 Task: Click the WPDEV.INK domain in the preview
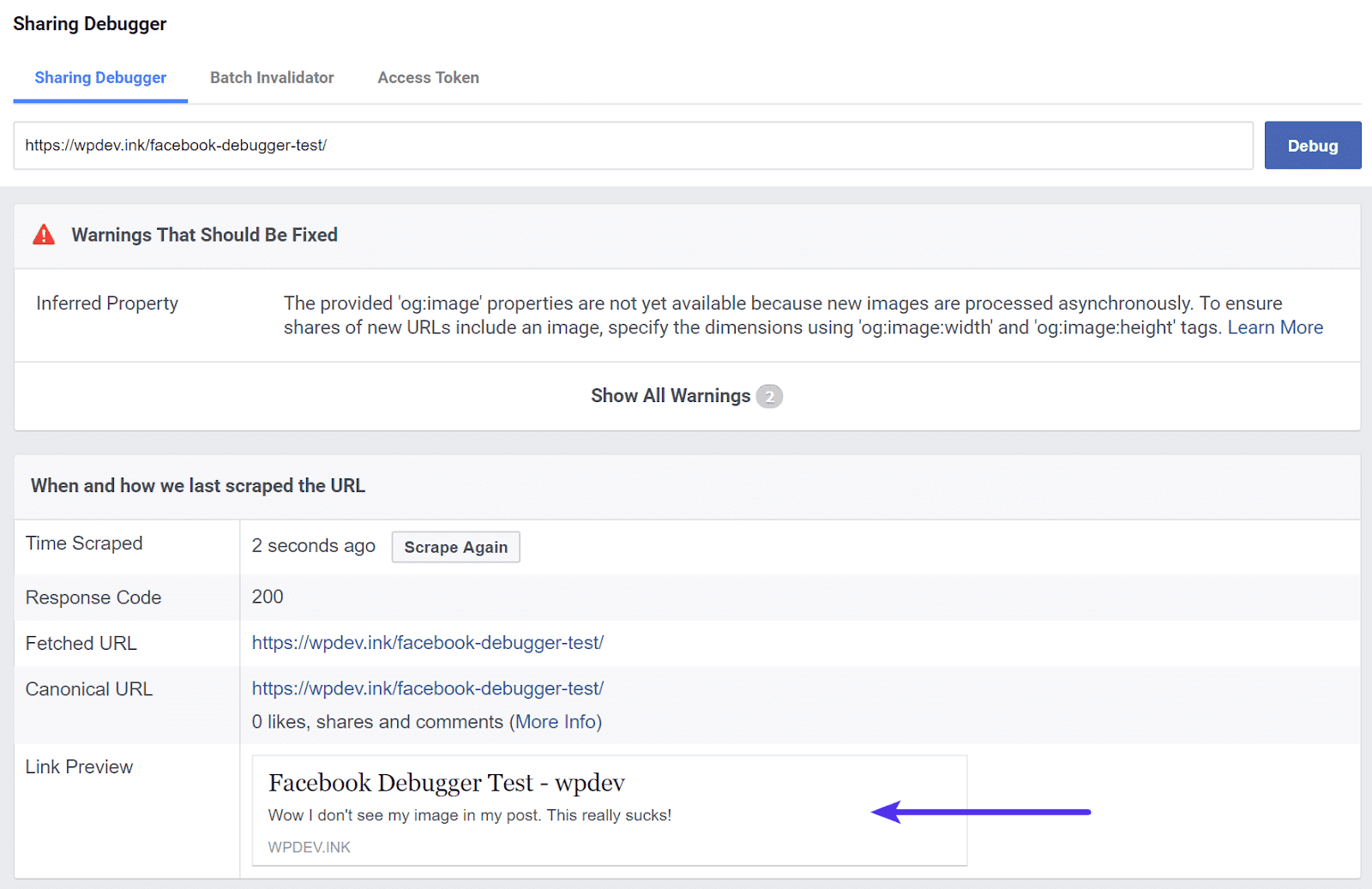click(x=308, y=847)
